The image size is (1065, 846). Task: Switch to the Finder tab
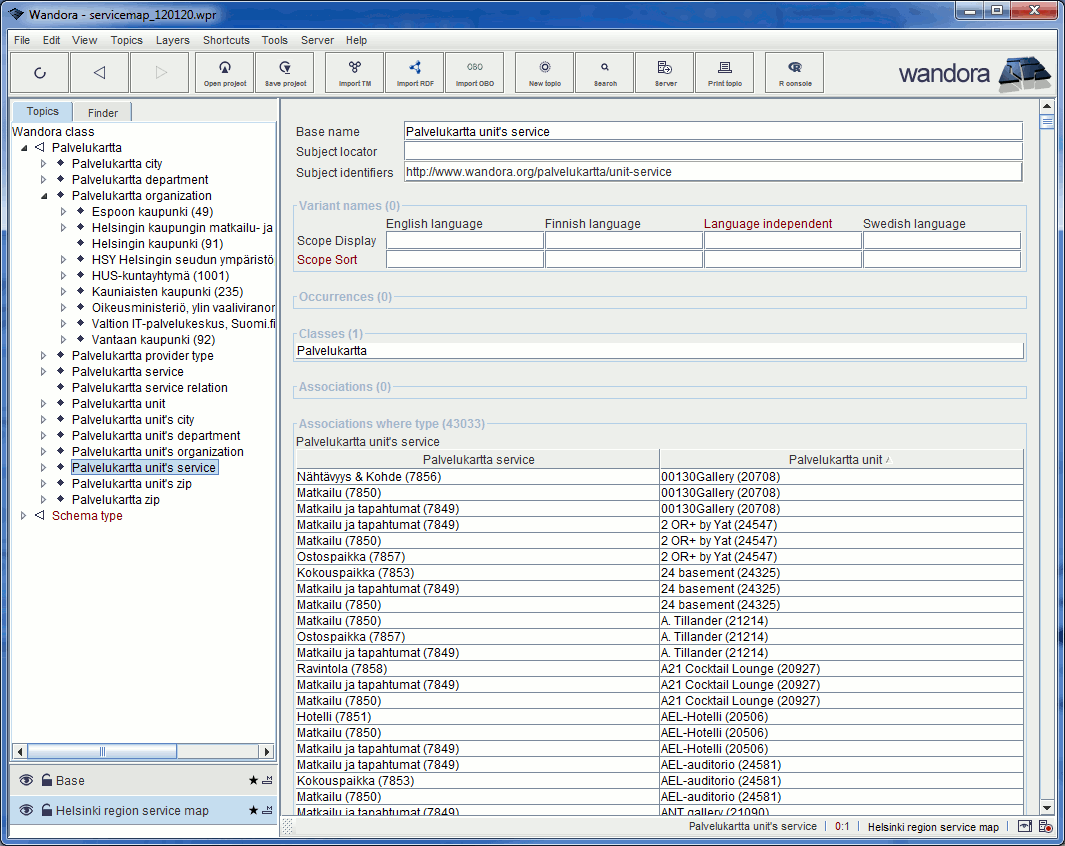pos(102,112)
